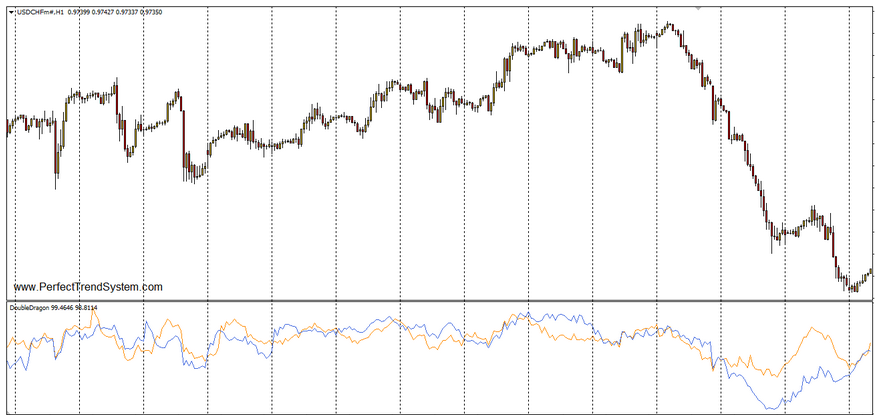Click the DoubleDragon indicator name label
This screenshot has height=415, width=875.
[x=31, y=308]
